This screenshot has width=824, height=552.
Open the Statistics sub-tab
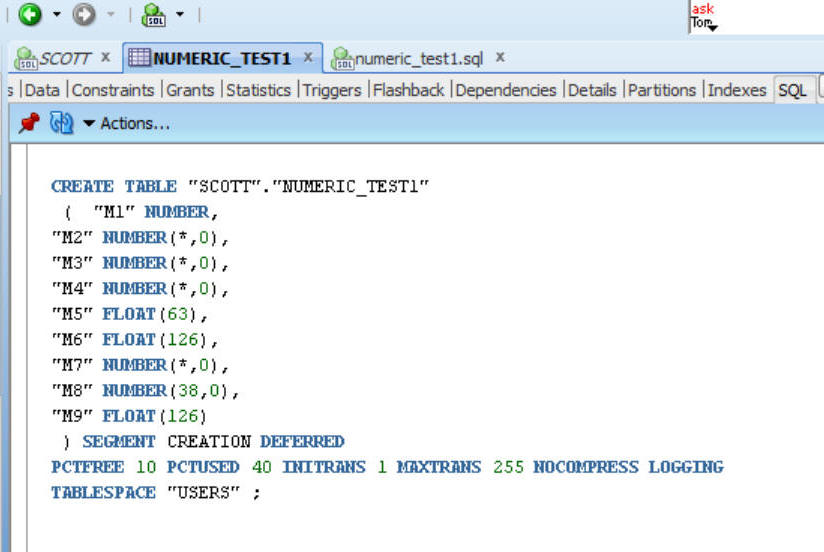(x=258, y=90)
